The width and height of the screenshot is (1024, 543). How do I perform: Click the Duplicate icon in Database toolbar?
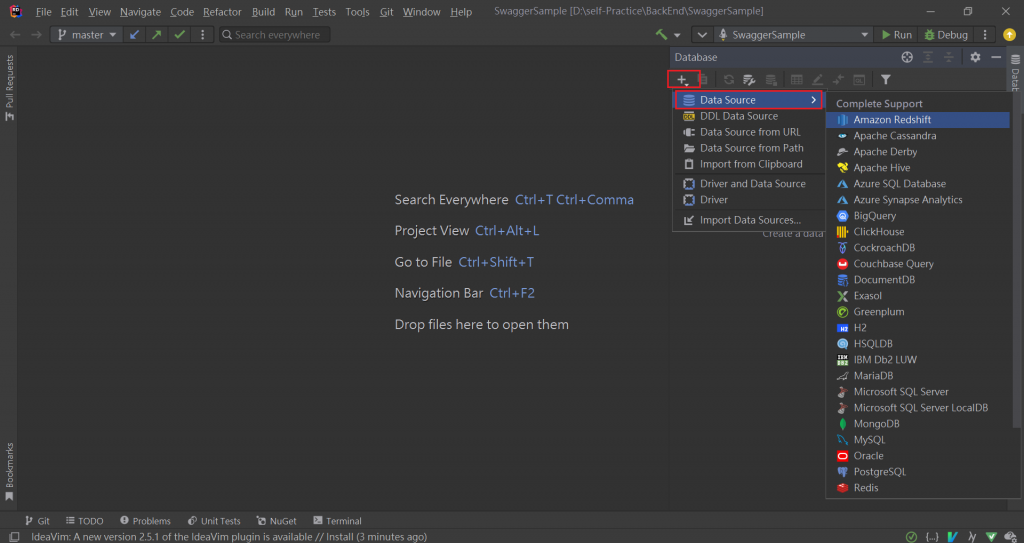pyautogui.click(x=703, y=80)
